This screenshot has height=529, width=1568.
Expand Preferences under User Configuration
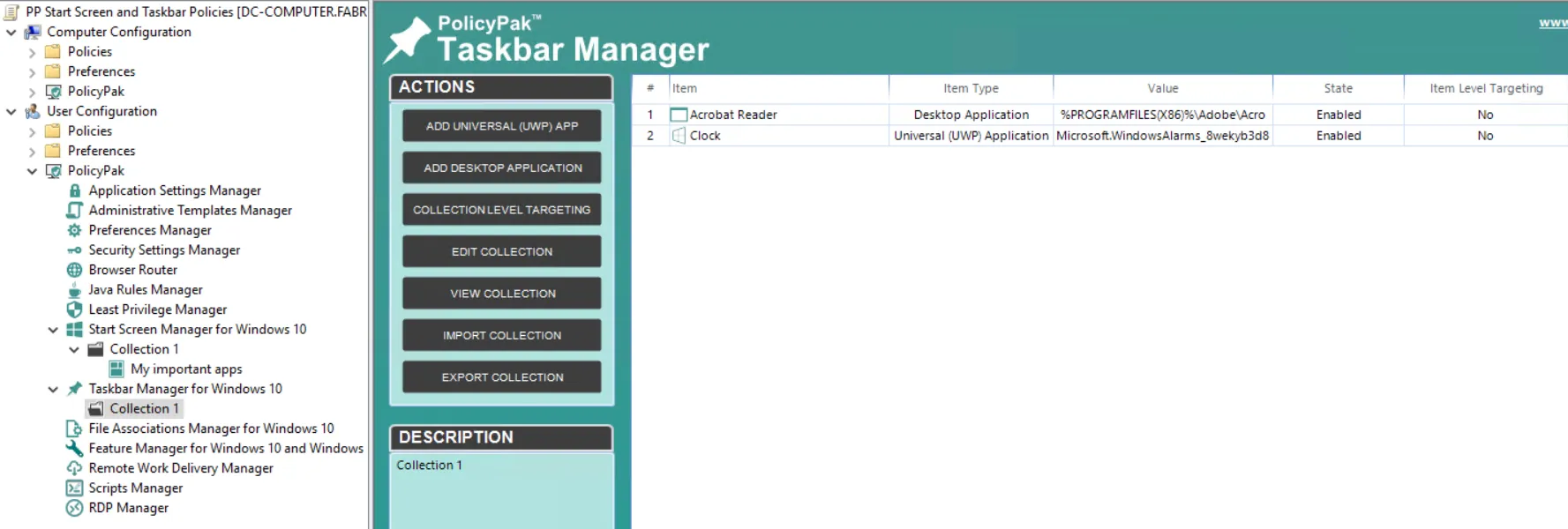[33, 152]
